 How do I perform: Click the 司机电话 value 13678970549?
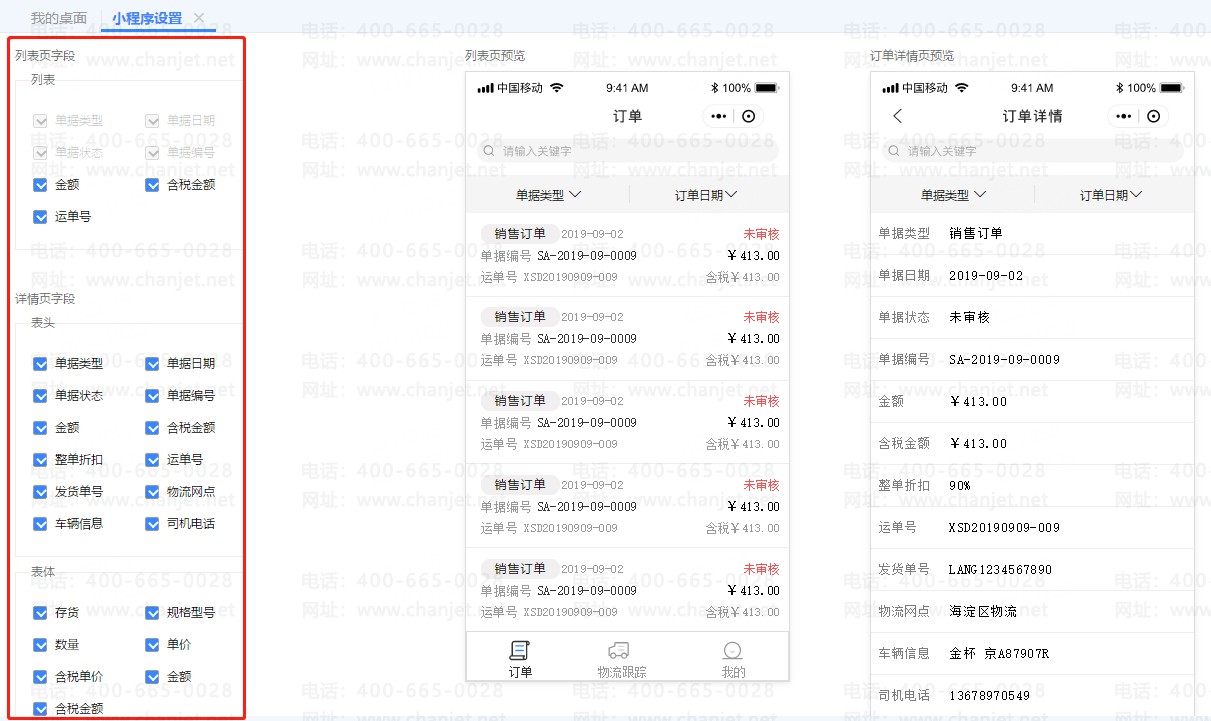989,696
